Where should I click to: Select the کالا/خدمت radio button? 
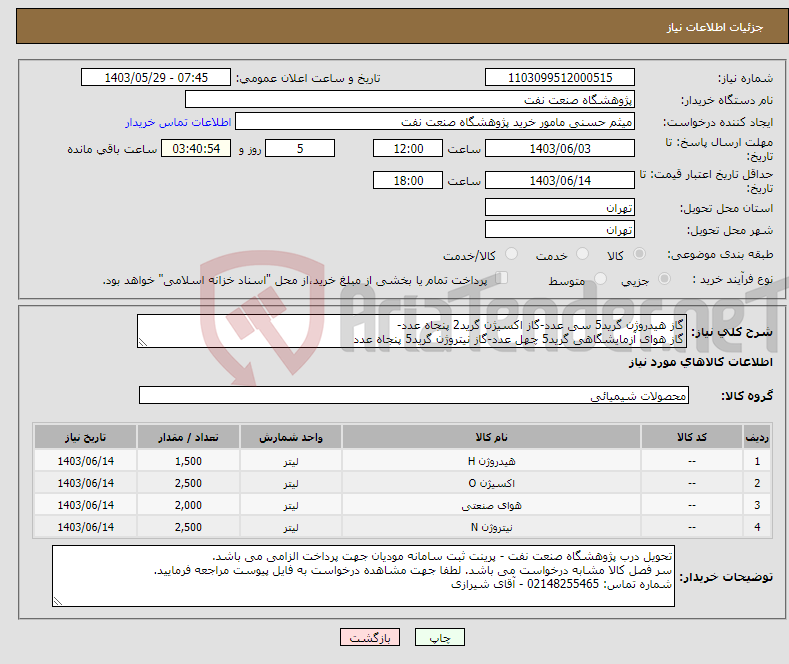tap(511, 254)
